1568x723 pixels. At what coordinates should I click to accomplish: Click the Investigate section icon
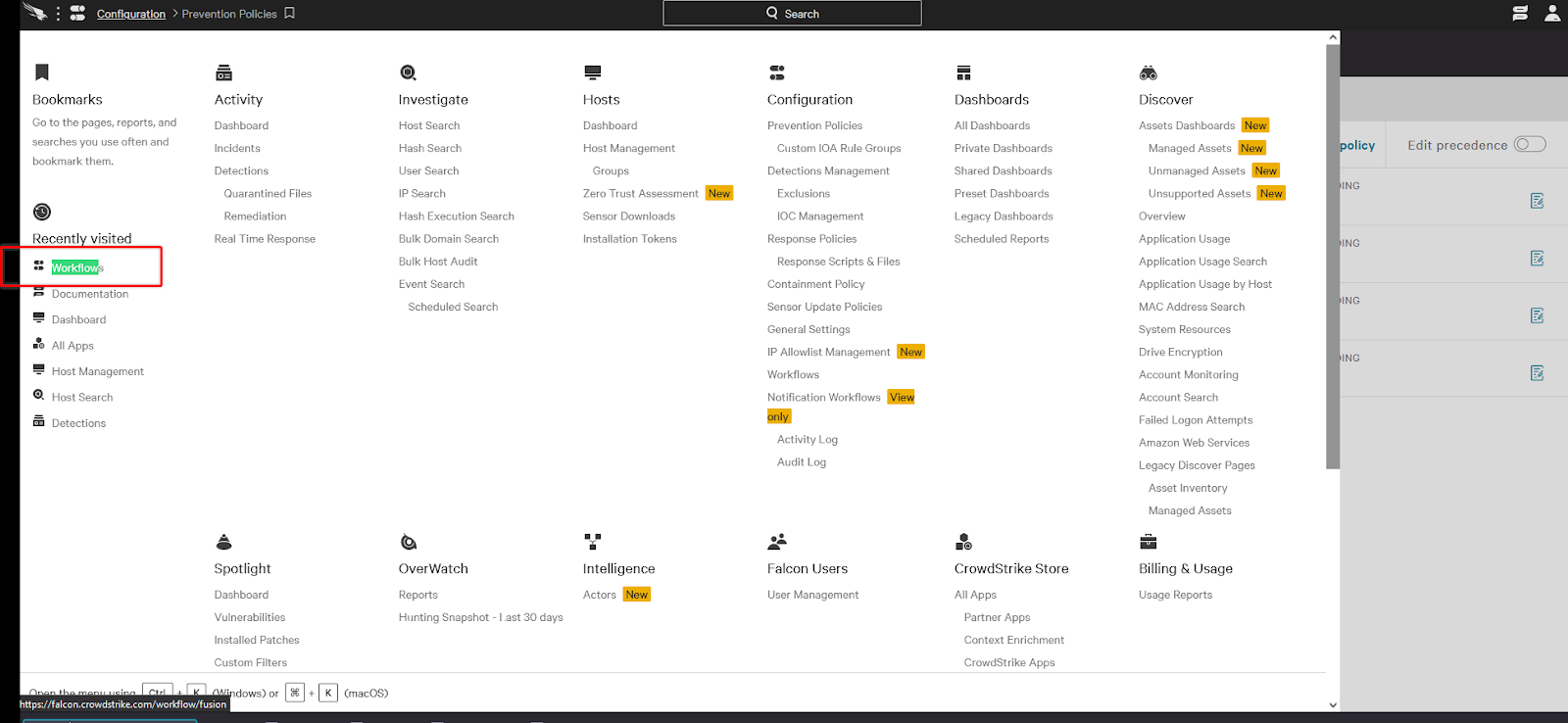pyautogui.click(x=408, y=72)
